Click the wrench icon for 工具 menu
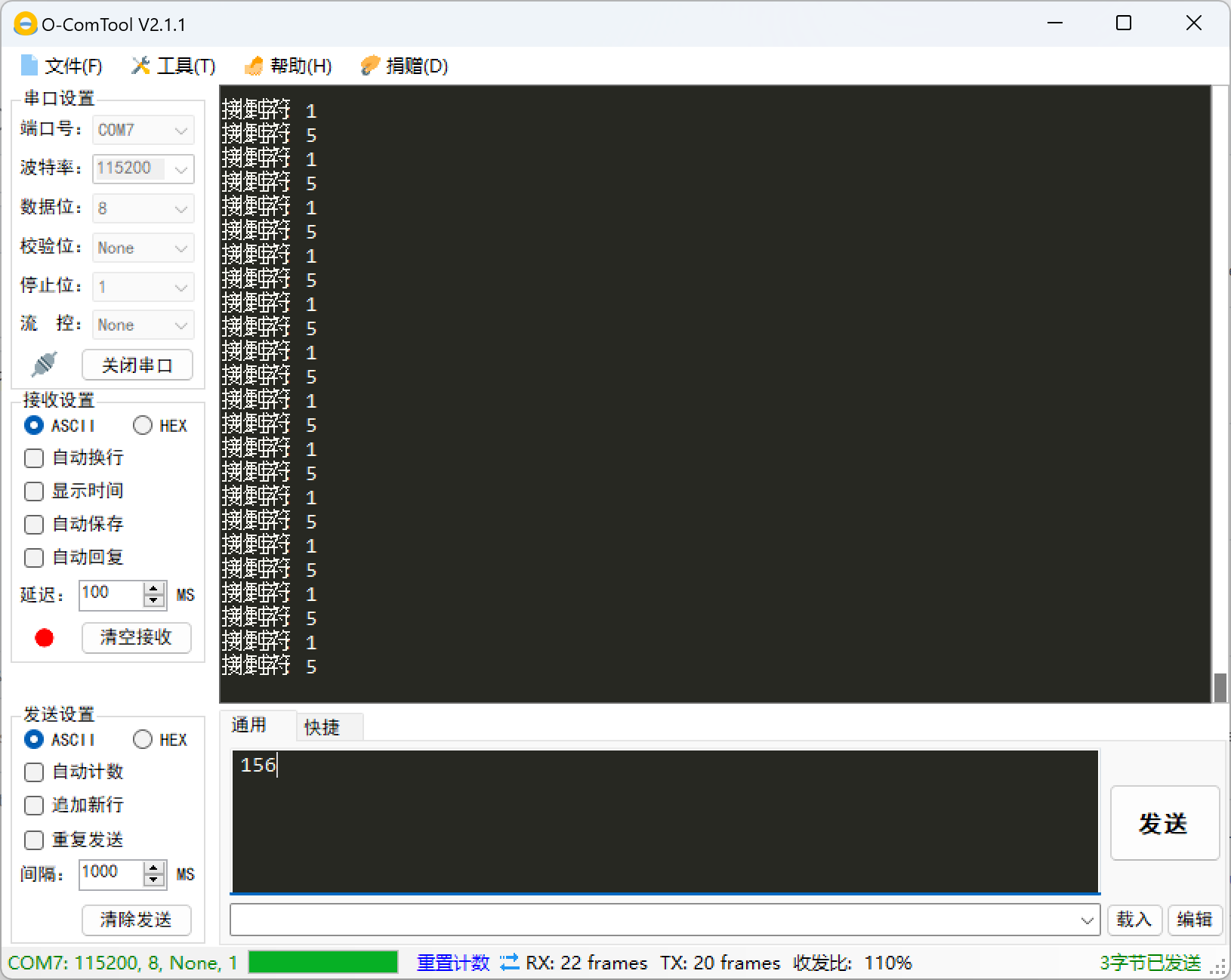The image size is (1231, 980). [x=140, y=65]
